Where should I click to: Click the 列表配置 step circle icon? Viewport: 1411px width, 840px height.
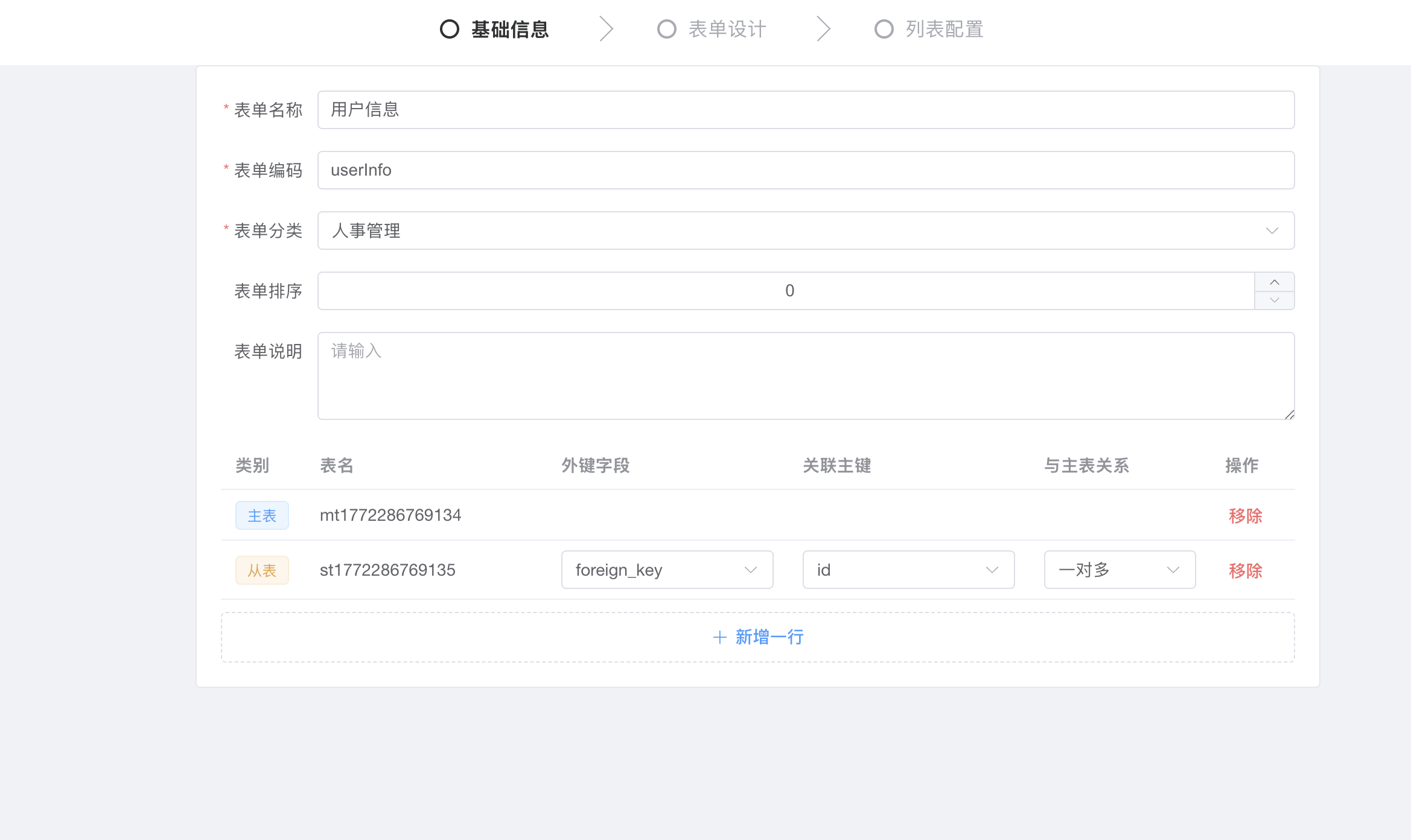point(884,29)
